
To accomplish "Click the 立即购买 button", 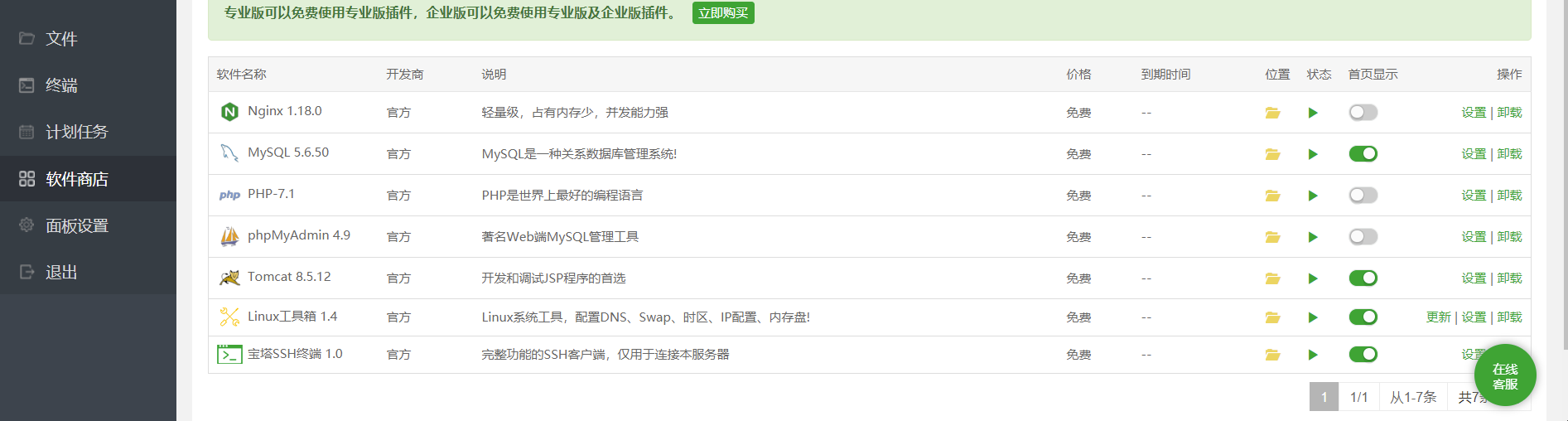I will coord(723,13).
